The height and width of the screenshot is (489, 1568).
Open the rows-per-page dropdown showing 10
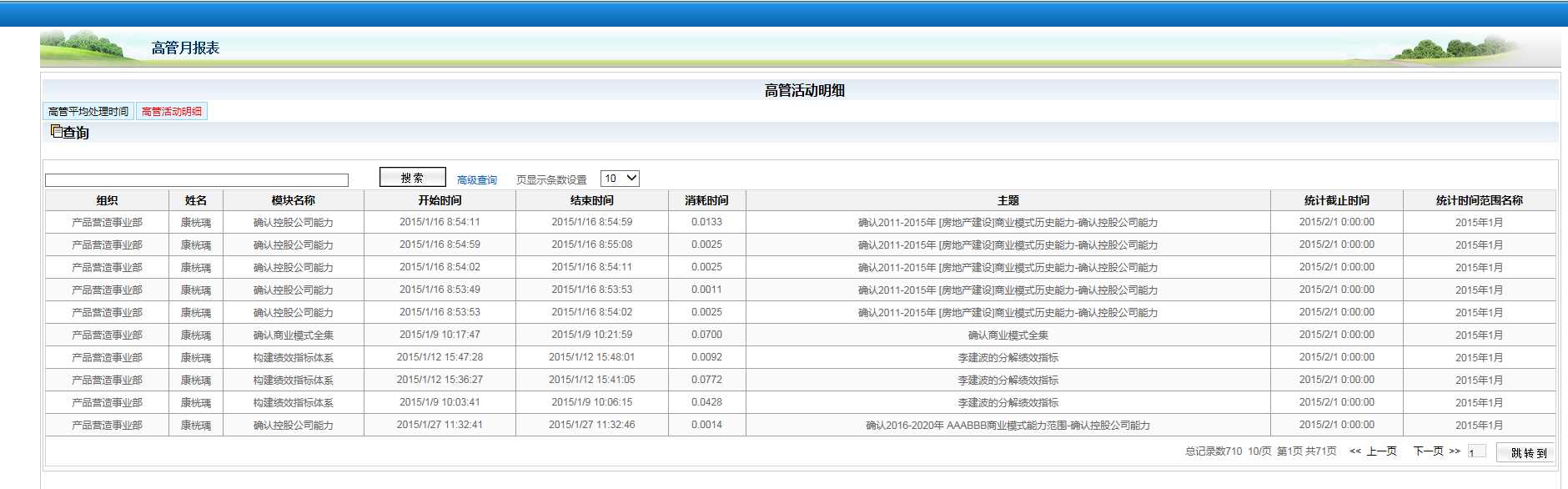click(620, 179)
